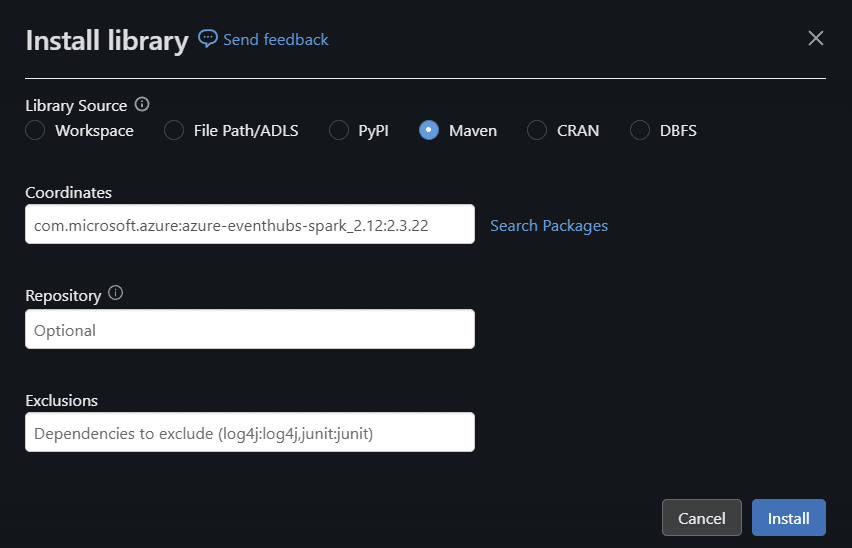Choose the PyPI library source
Image resolution: width=852 pixels, height=548 pixels.
coord(339,130)
